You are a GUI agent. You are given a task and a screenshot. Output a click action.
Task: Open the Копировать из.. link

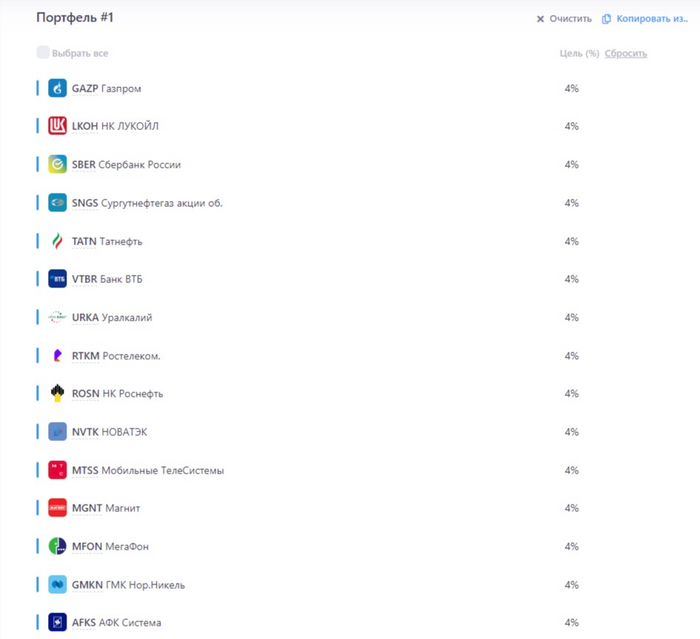pyautogui.click(x=652, y=19)
